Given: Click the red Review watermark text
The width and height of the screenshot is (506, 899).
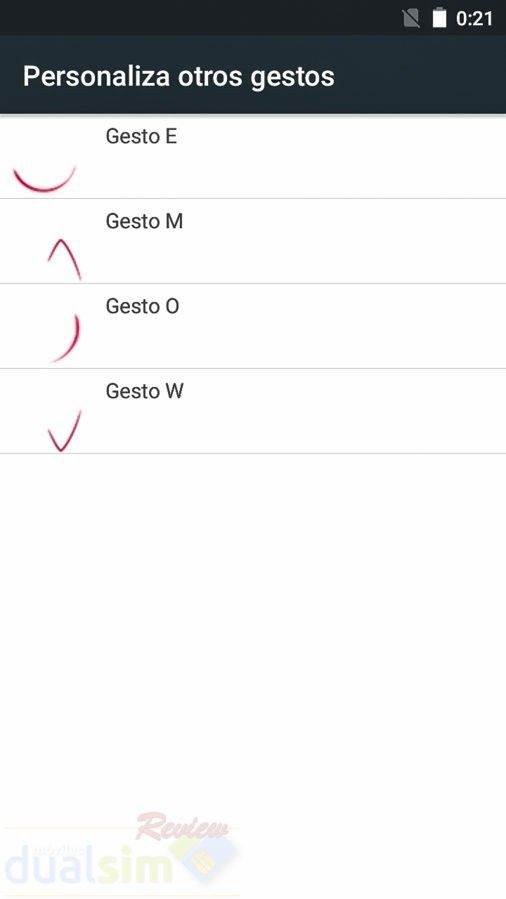Looking at the screenshot, I should pyautogui.click(x=182, y=827).
